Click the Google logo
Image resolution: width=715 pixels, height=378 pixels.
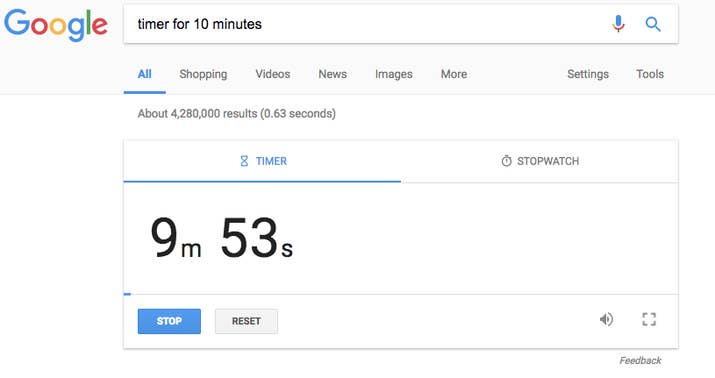[56, 25]
